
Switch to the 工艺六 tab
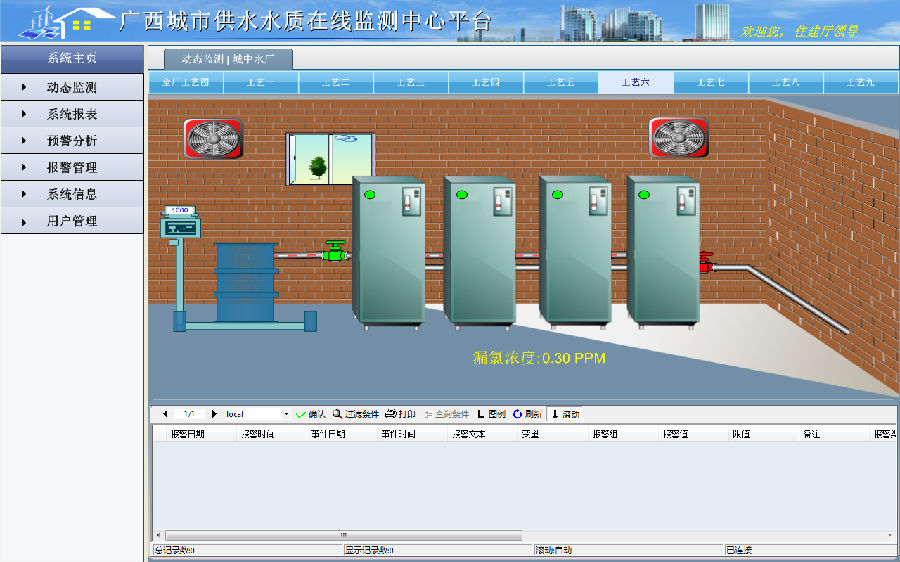coord(635,82)
